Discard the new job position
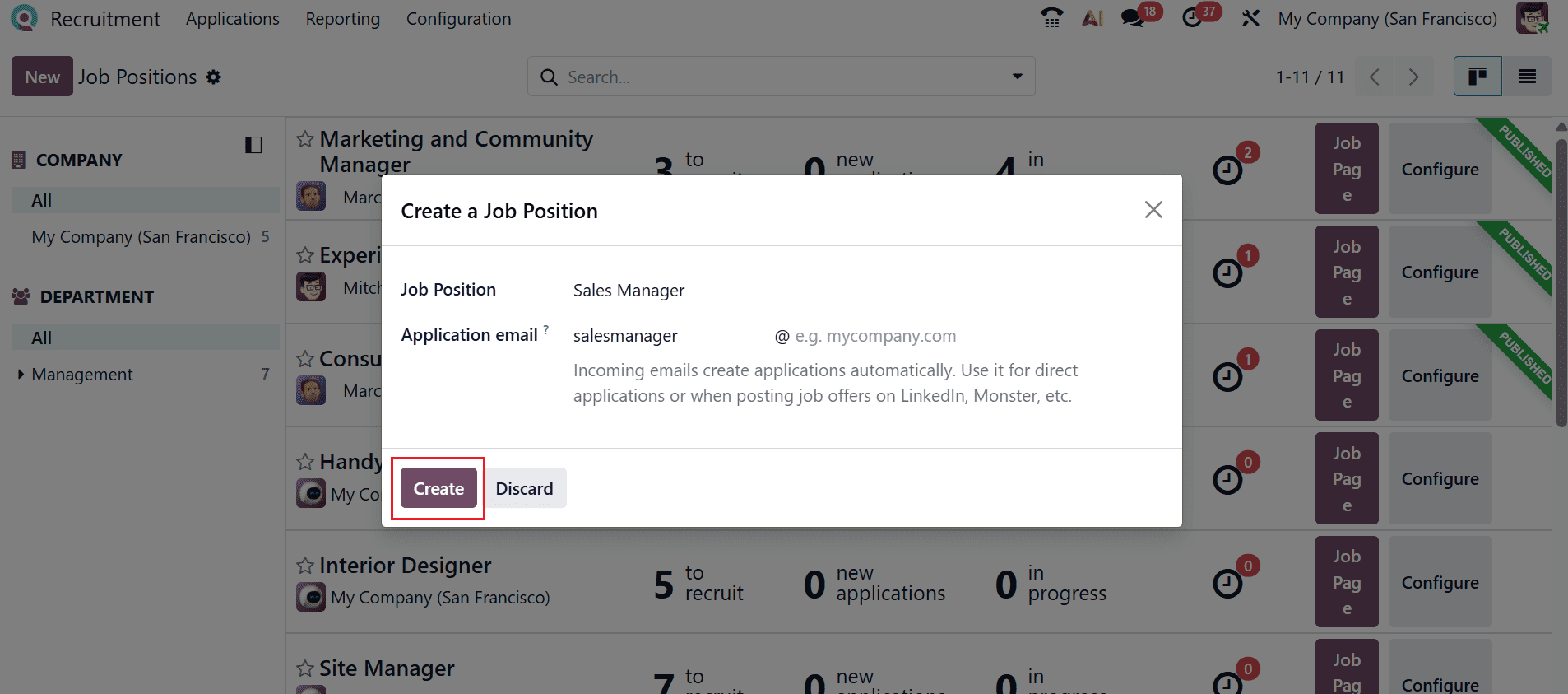This screenshot has height=694, width=1568. click(525, 487)
